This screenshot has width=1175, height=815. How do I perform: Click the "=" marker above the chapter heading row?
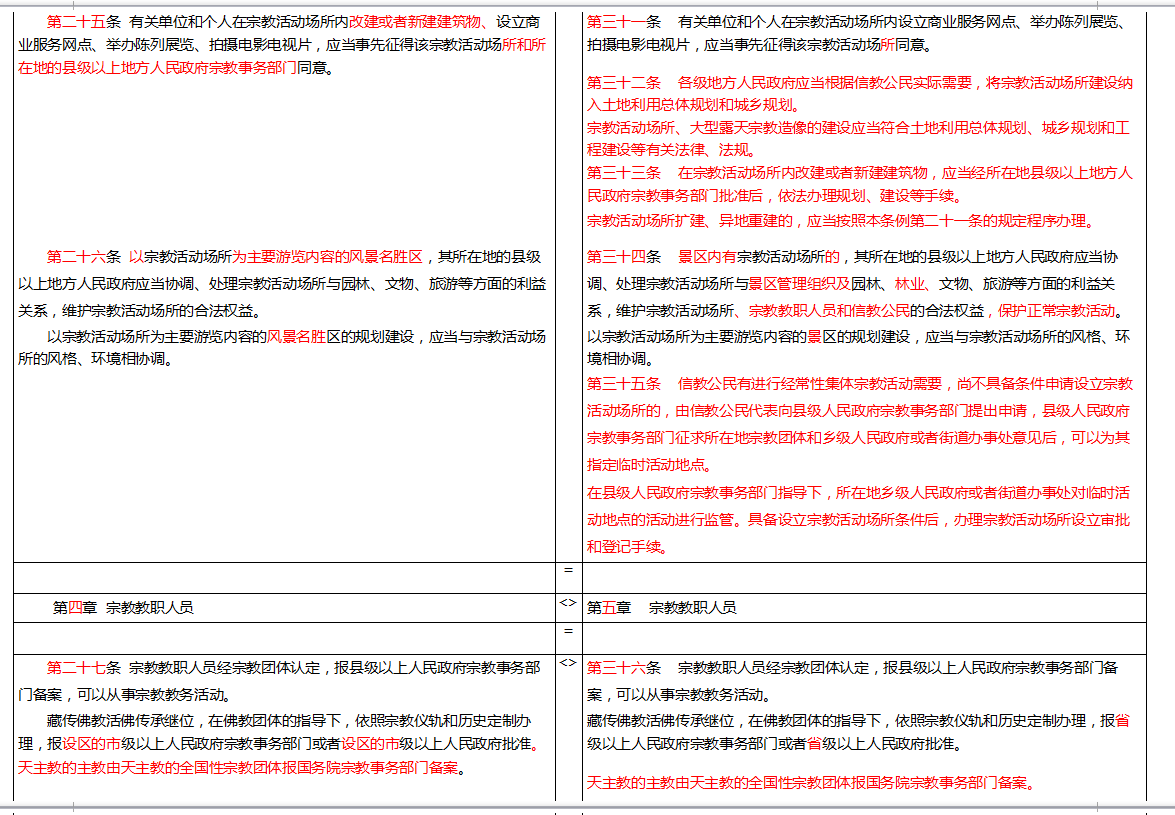[568, 570]
